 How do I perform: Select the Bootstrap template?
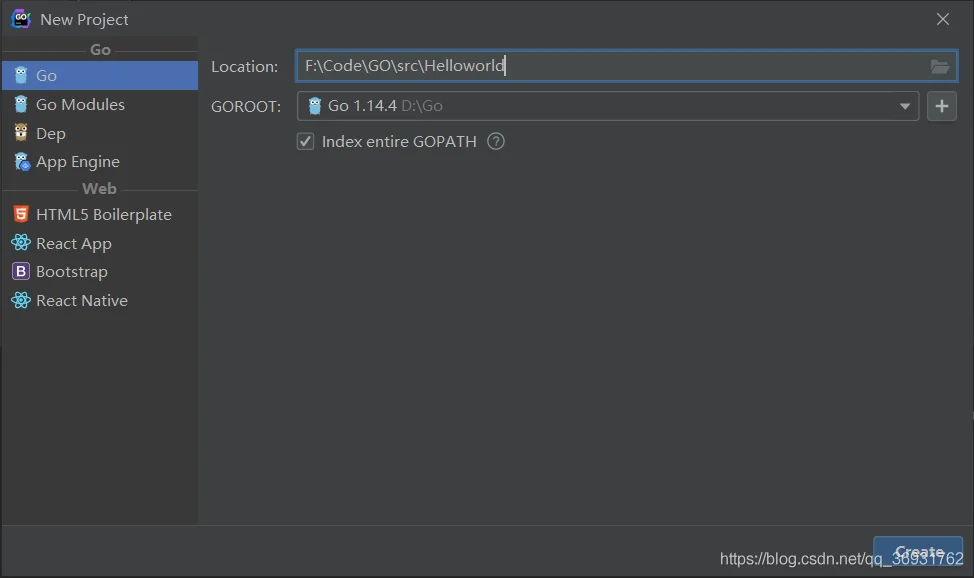[99, 272]
